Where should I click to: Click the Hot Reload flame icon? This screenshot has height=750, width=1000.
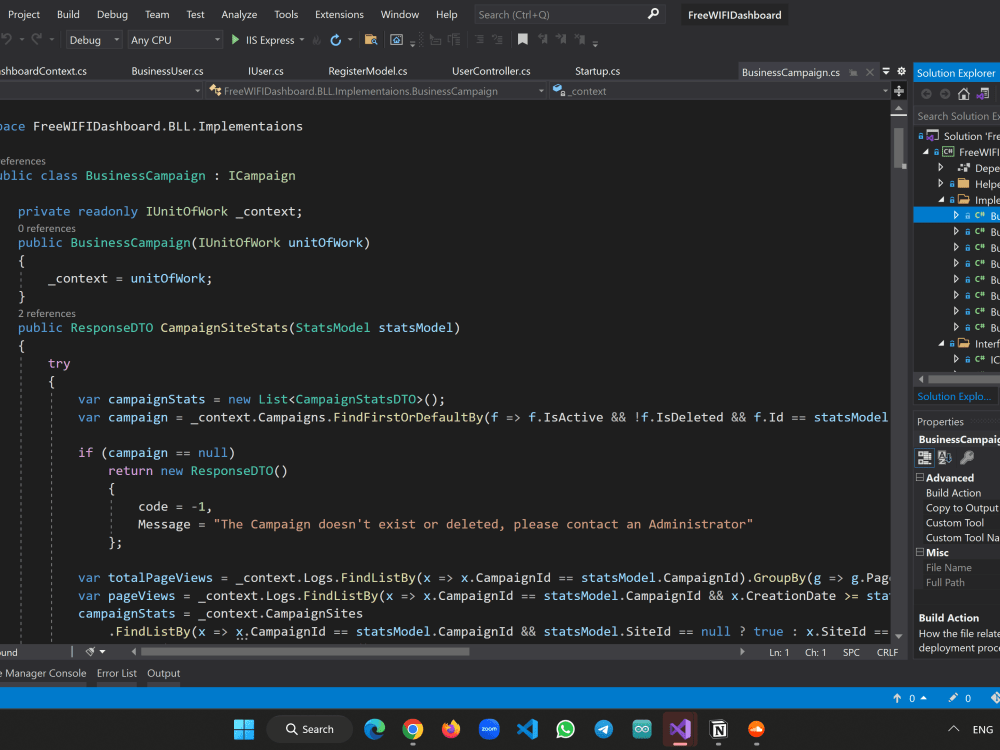[316, 40]
